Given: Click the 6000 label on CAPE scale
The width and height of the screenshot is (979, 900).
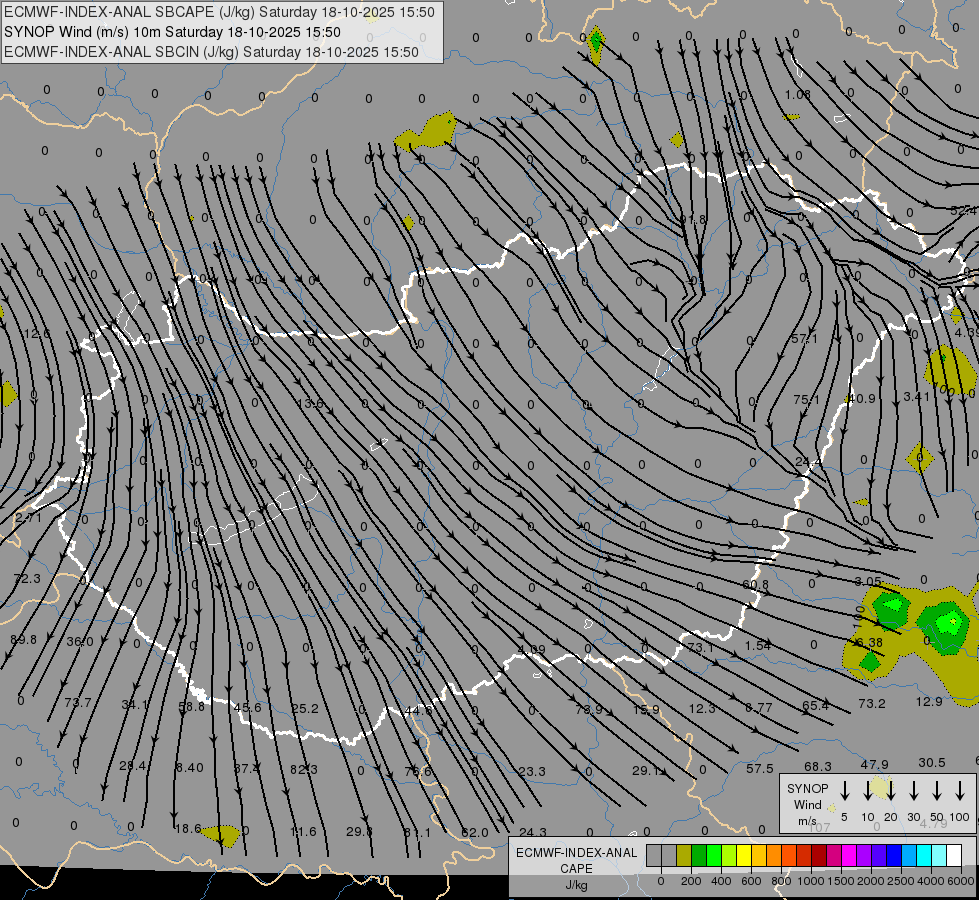Looking at the screenshot, I should [962, 881].
